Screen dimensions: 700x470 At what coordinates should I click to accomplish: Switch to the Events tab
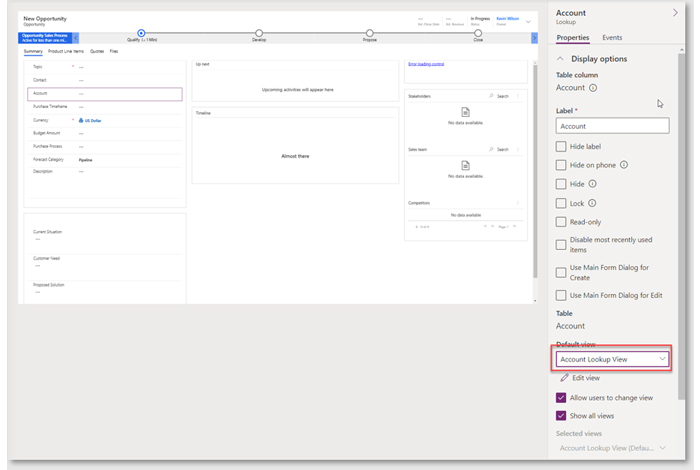611,37
